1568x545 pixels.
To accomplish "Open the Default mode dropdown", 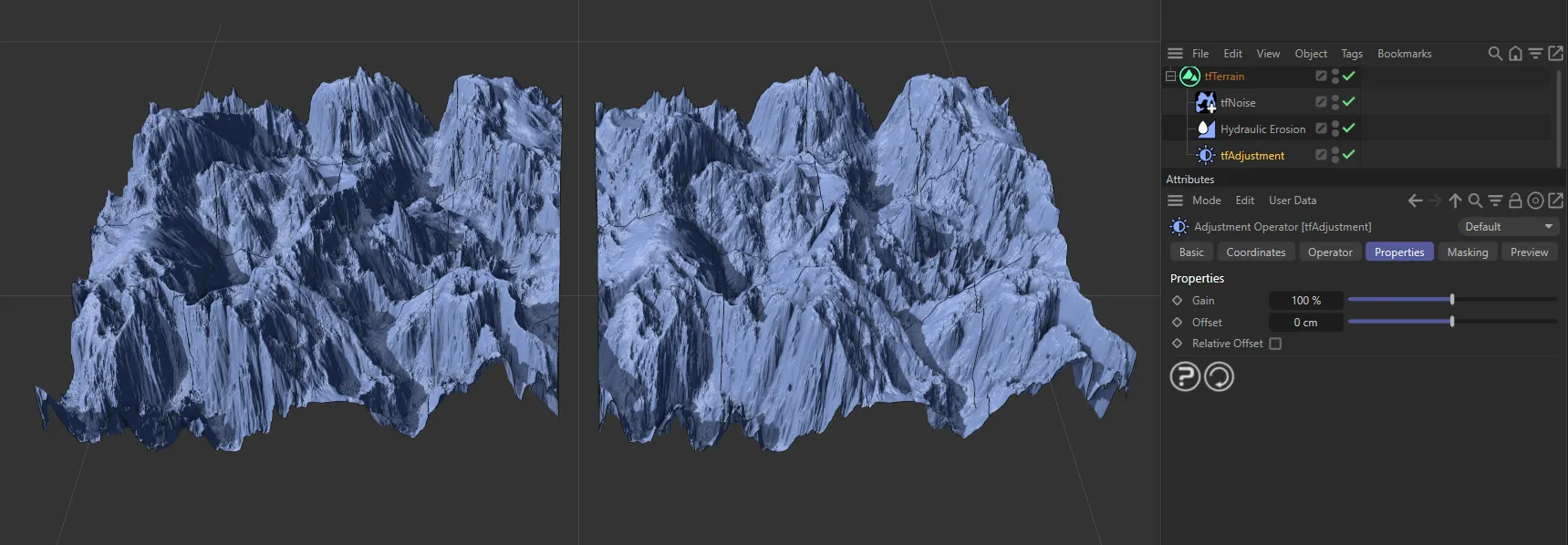I will [1508, 227].
